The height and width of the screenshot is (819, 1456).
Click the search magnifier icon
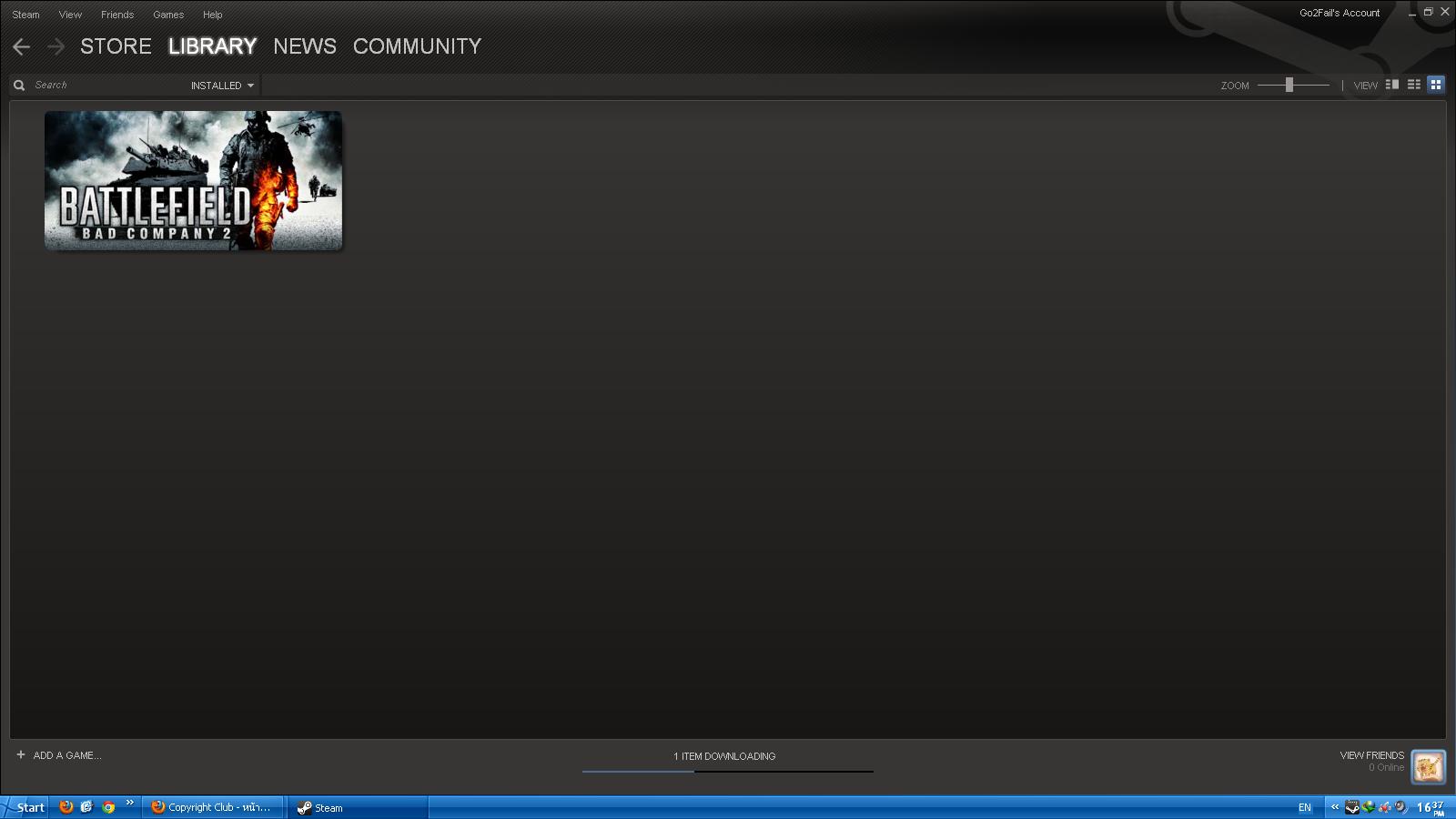[19, 85]
